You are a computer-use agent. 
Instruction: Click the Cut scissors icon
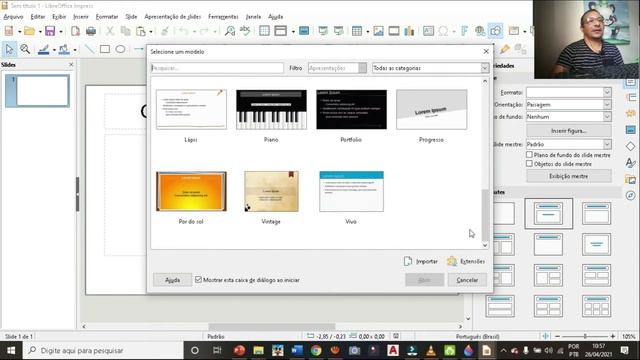(110, 31)
